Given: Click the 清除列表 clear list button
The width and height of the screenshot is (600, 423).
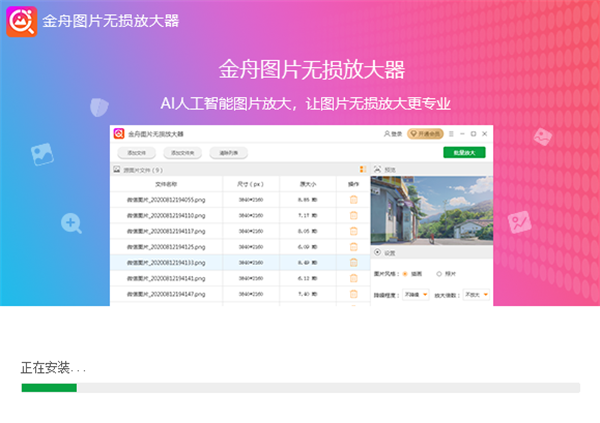Looking at the screenshot, I should 226,153.
